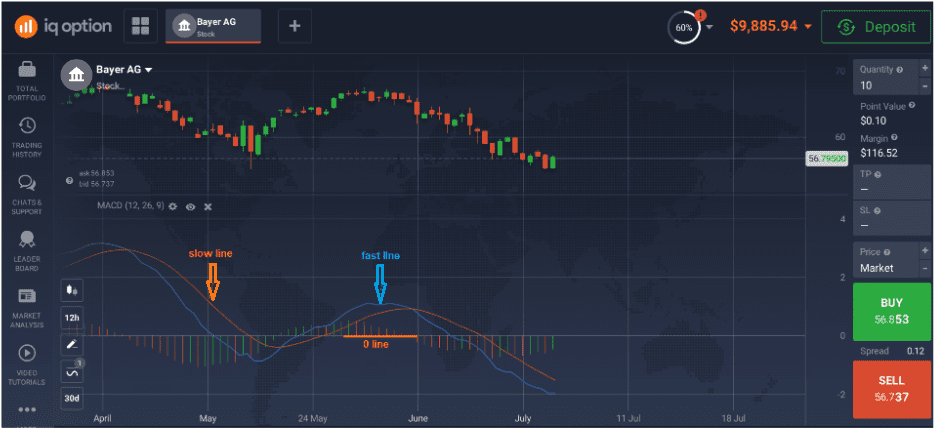The height and width of the screenshot is (429, 934).
Task: Expand the Bayer AG asset selector dropdown
Action: (x=124, y=70)
